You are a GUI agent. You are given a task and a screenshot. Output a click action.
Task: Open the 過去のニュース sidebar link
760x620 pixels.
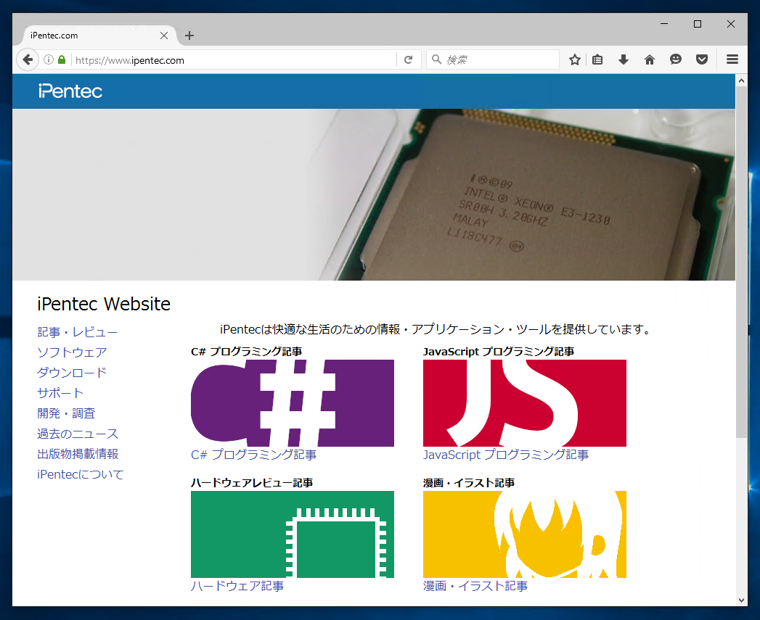[78, 434]
